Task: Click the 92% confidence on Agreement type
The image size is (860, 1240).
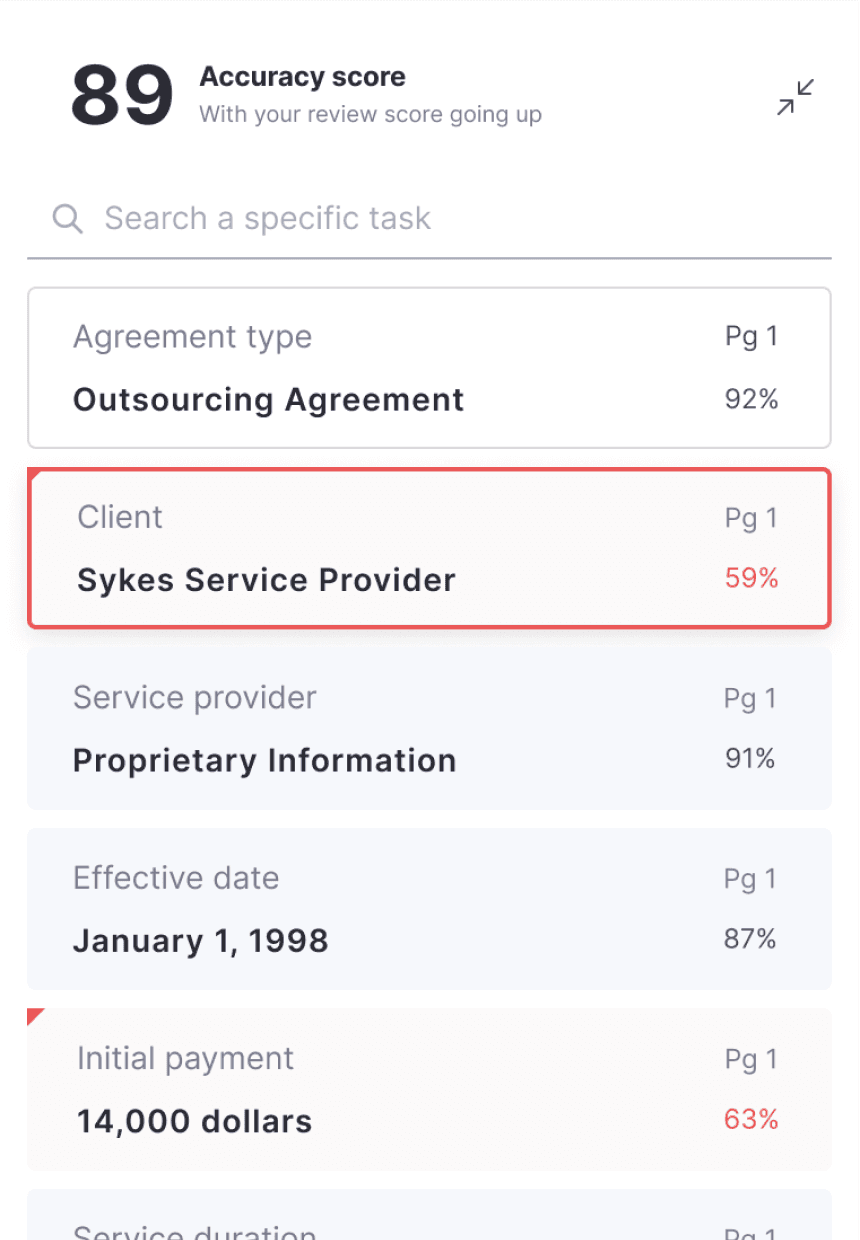Action: [751, 399]
